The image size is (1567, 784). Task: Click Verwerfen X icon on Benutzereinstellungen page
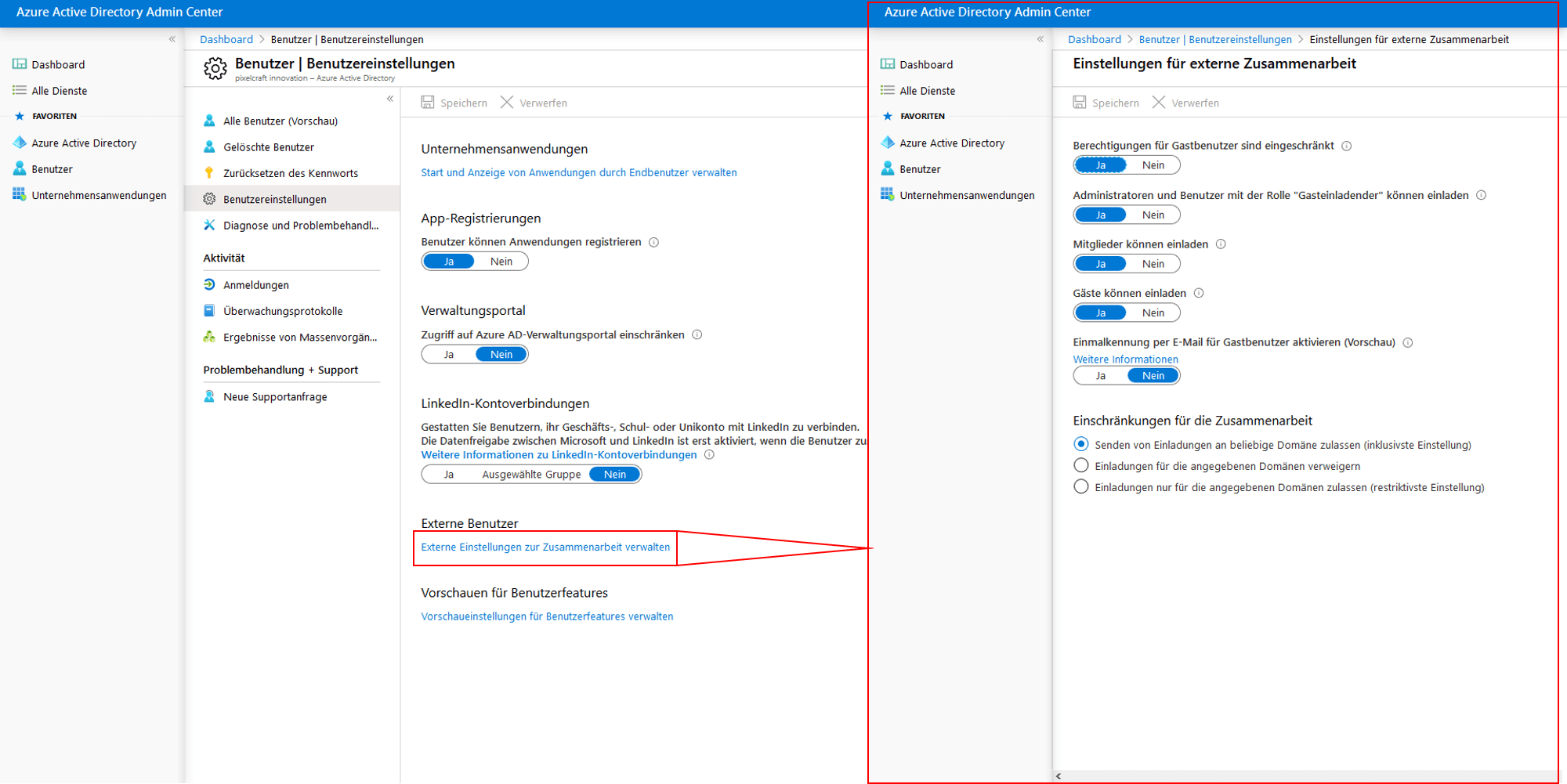coord(507,103)
